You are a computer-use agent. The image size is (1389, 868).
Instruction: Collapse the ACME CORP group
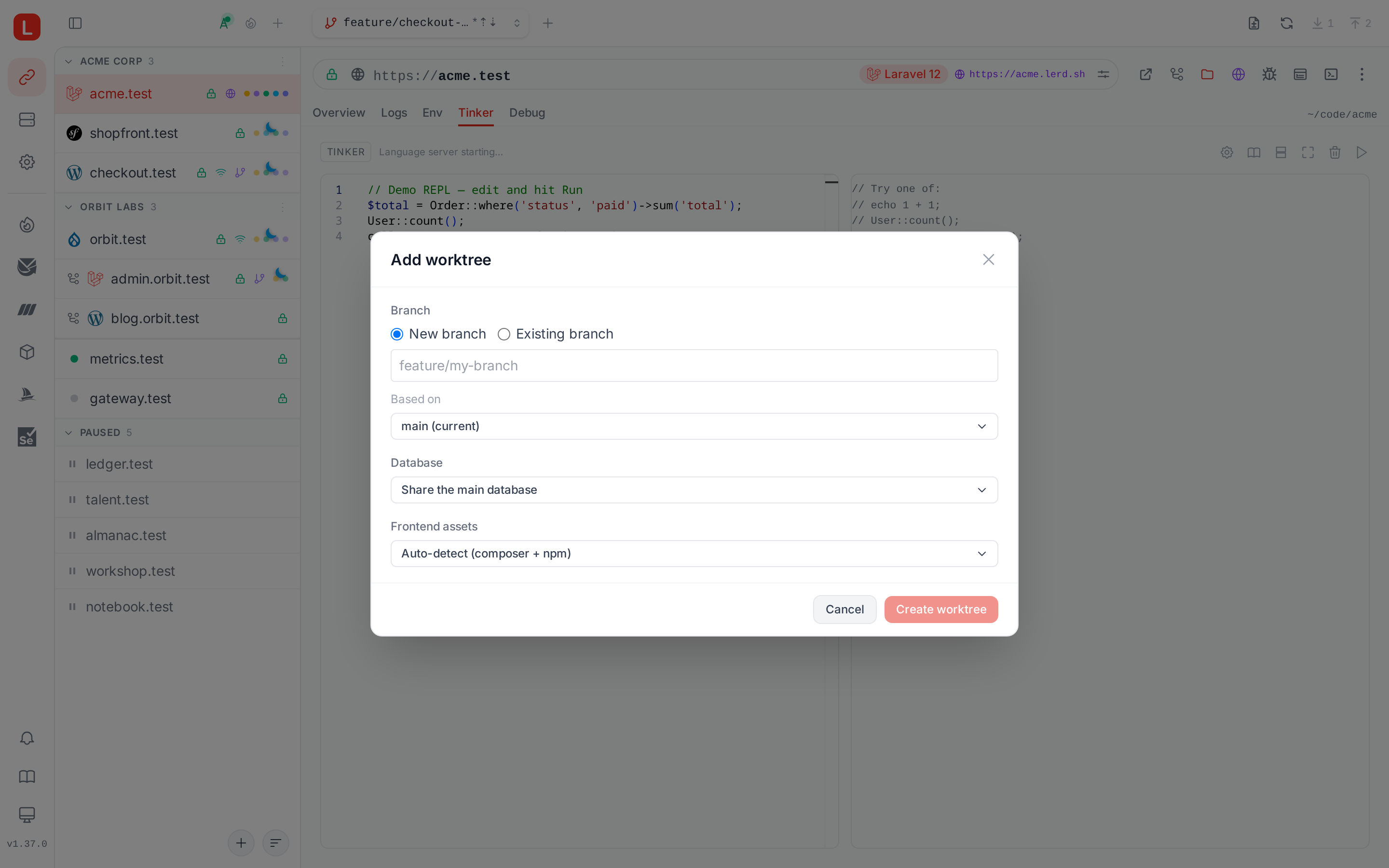pyautogui.click(x=68, y=61)
